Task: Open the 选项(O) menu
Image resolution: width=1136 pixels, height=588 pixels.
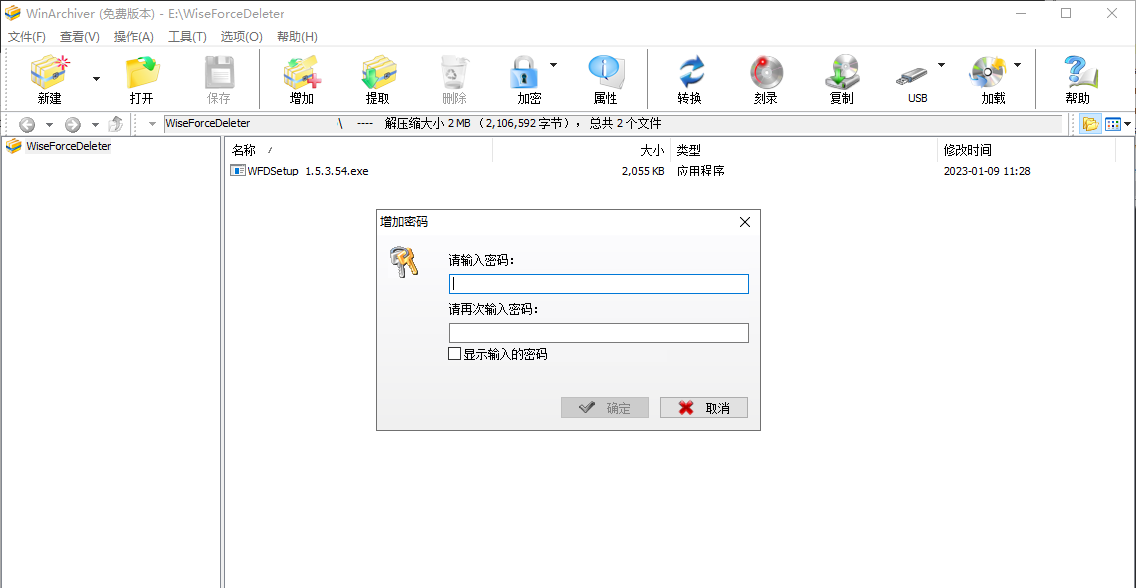Action: pos(241,36)
